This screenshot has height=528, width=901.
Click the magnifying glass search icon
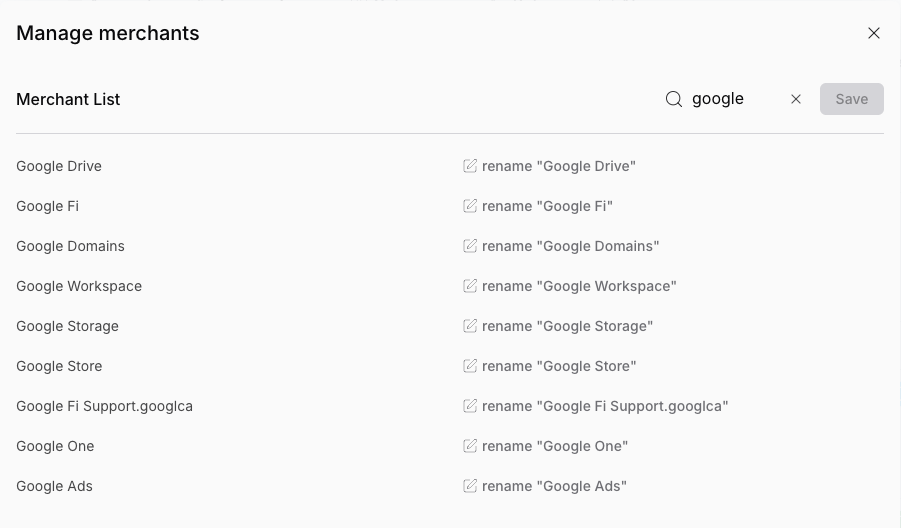point(674,99)
